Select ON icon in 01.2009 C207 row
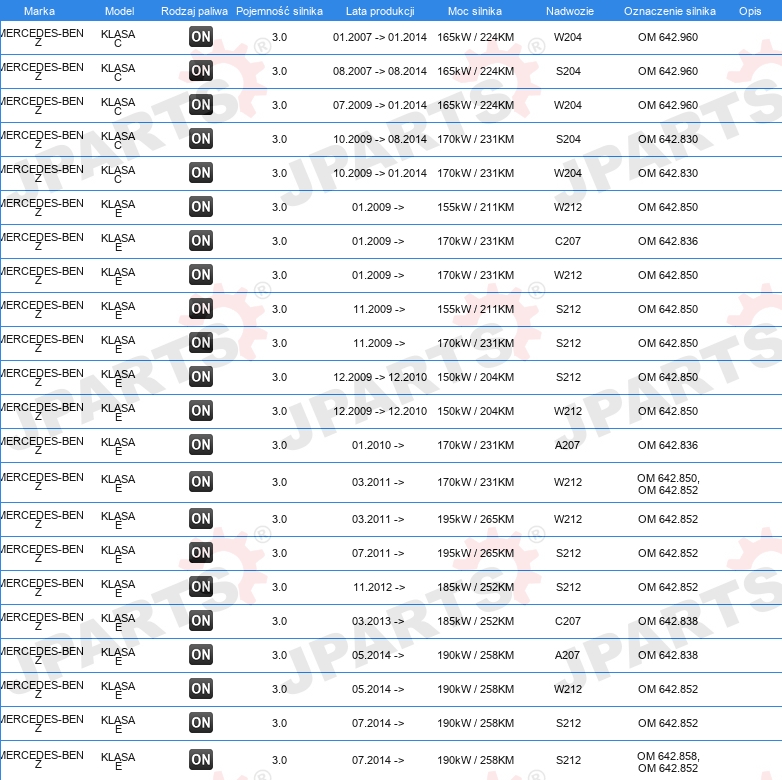 point(201,240)
